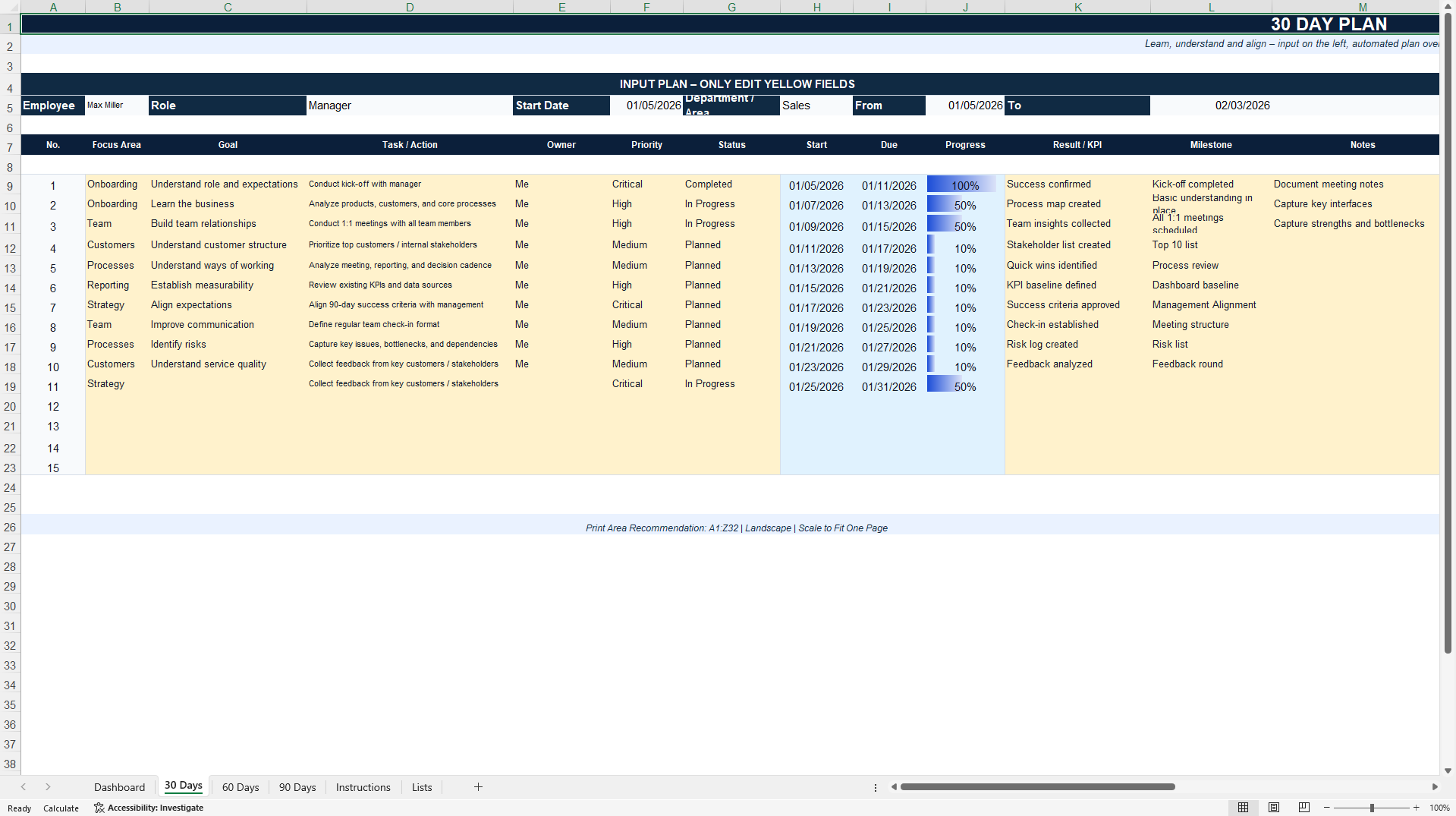Viewport: 1456px width, 816px height.
Task: Click the zoom level 100% readout
Action: point(1439,808)
